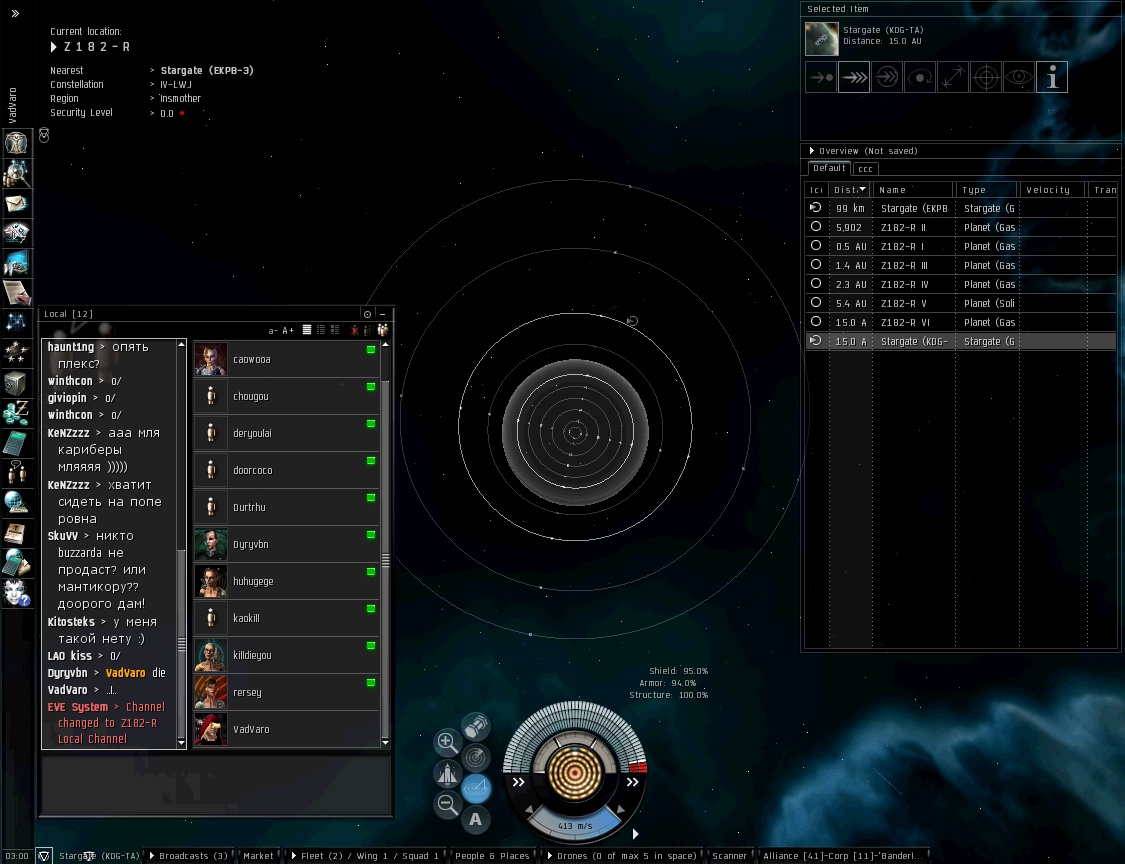This screenshot has width=1125, height=864.
Task: Open People & Places bottom bar tab
Action: (492, 855)
